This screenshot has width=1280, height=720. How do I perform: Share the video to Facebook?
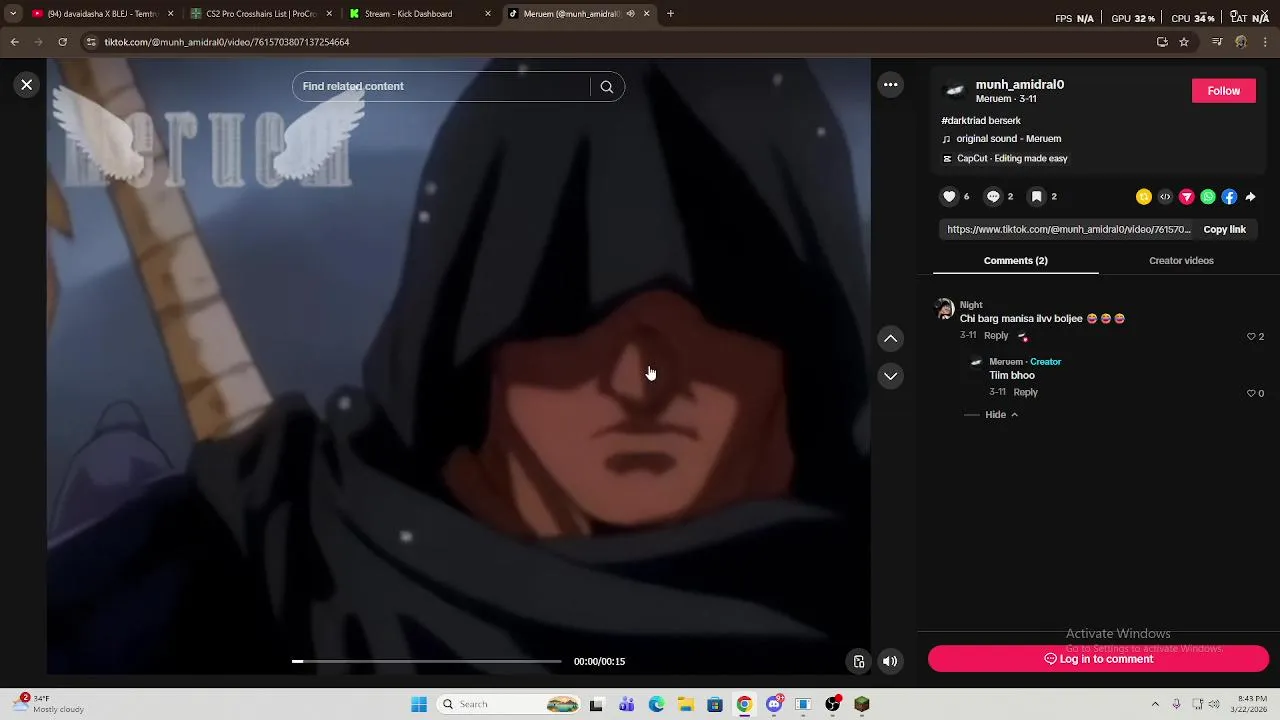coord(1229,197)
